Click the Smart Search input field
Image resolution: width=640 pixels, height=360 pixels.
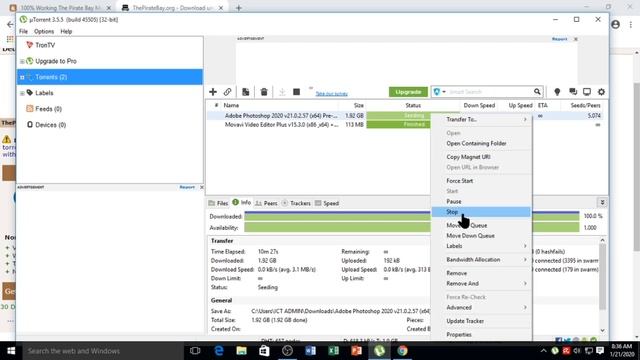(490, 92)
